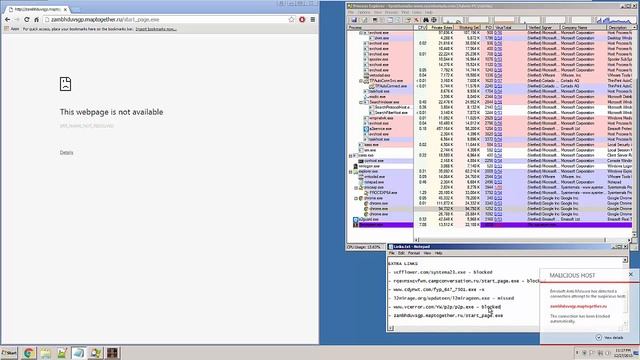Click the Process Explorer horizontal scrollbar
The image size is (640, 360).
(x=522, y=240)
